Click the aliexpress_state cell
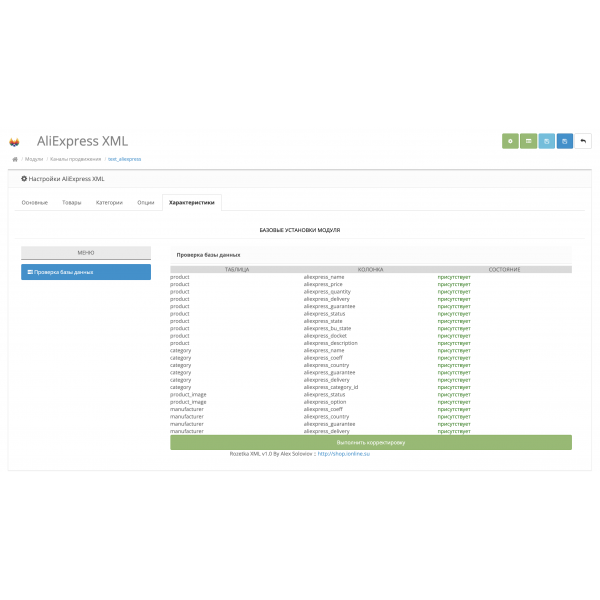600x600 pixels. coord(323,321)
